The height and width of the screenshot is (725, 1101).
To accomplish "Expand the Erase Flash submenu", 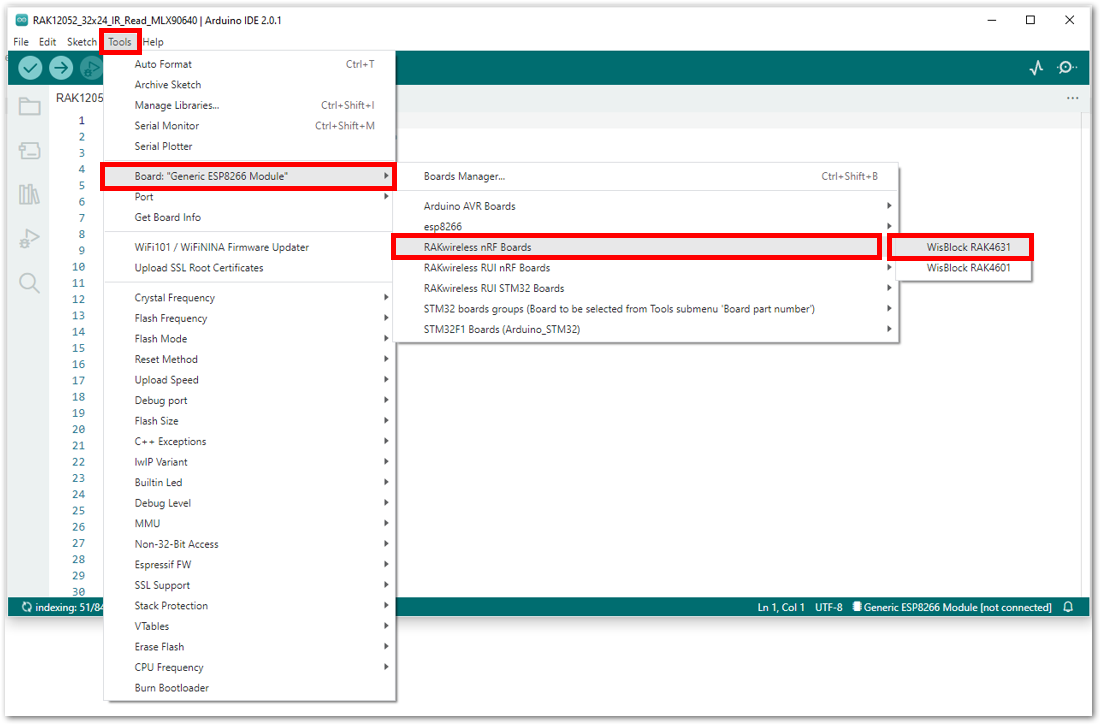I will 250,646.
